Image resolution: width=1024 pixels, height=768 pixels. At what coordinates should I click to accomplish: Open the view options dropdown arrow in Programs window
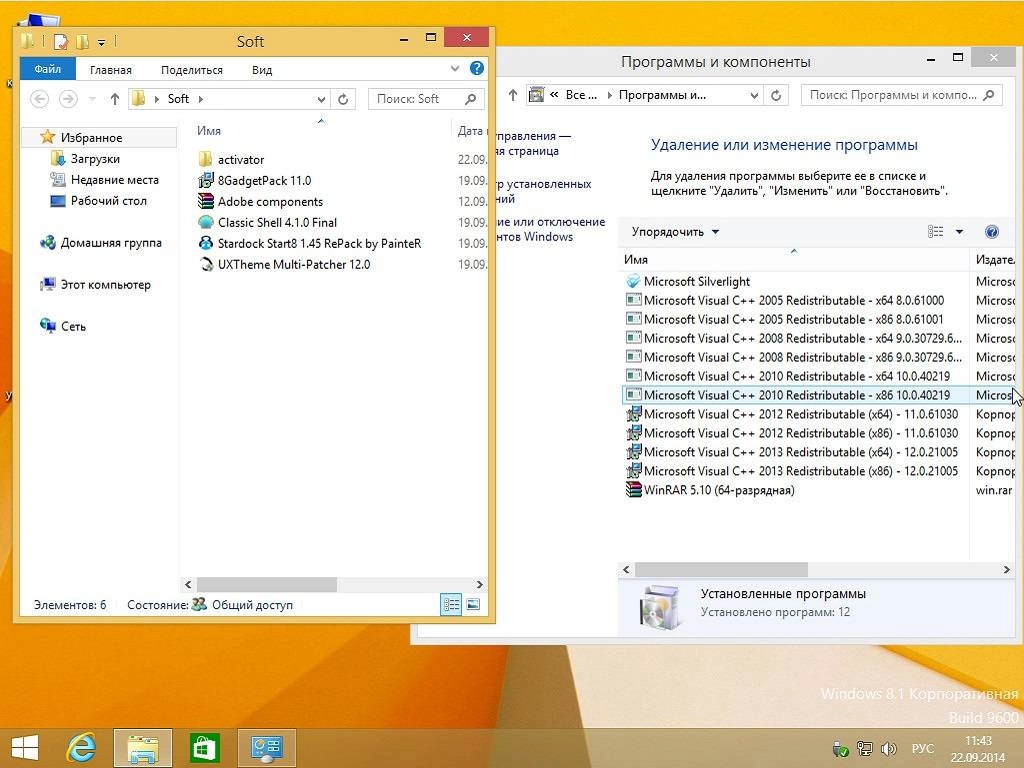tap(959, 232)
